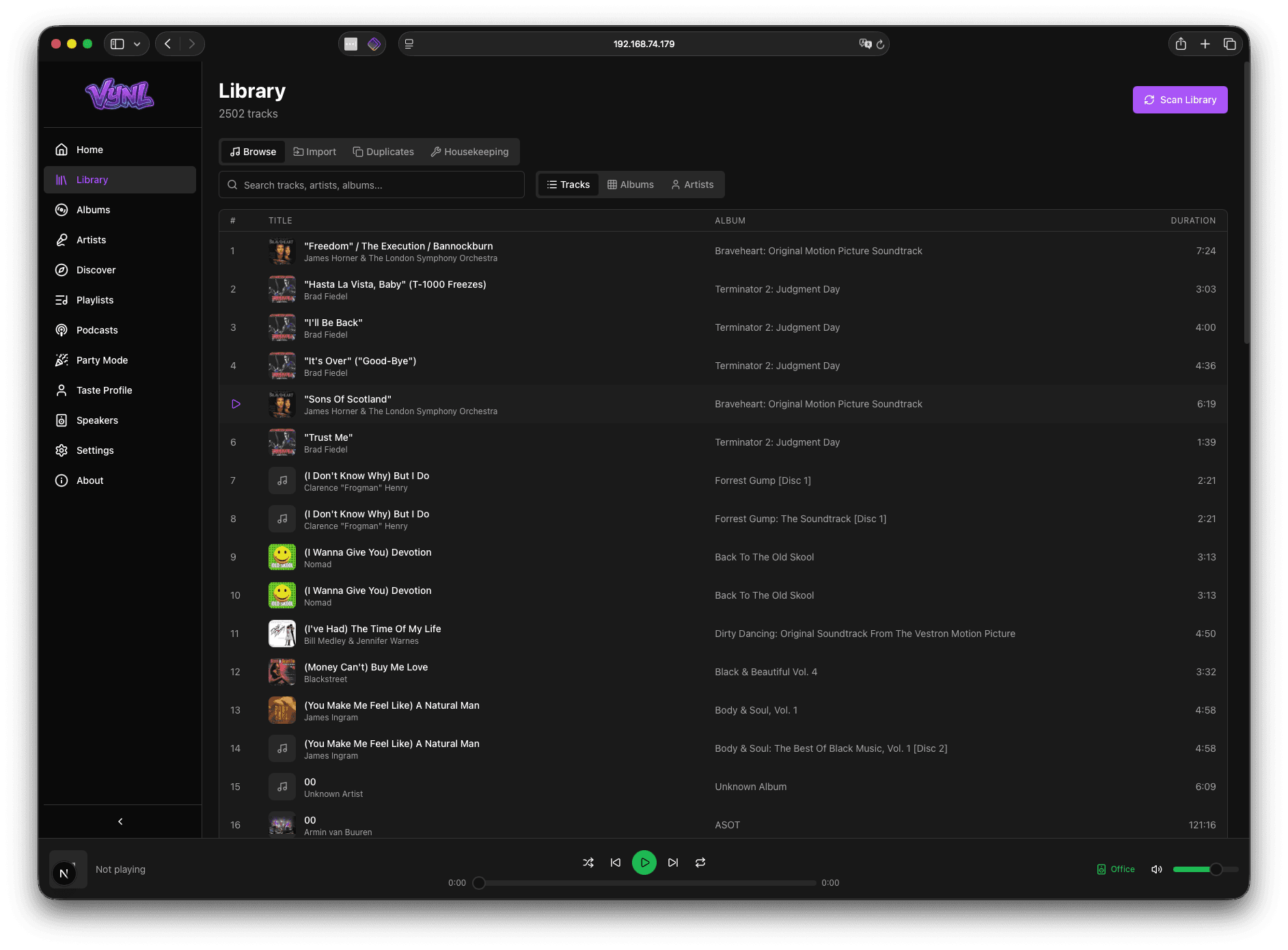Open Albums from the sidebar

pyautogui.click(x=120, y=210)
